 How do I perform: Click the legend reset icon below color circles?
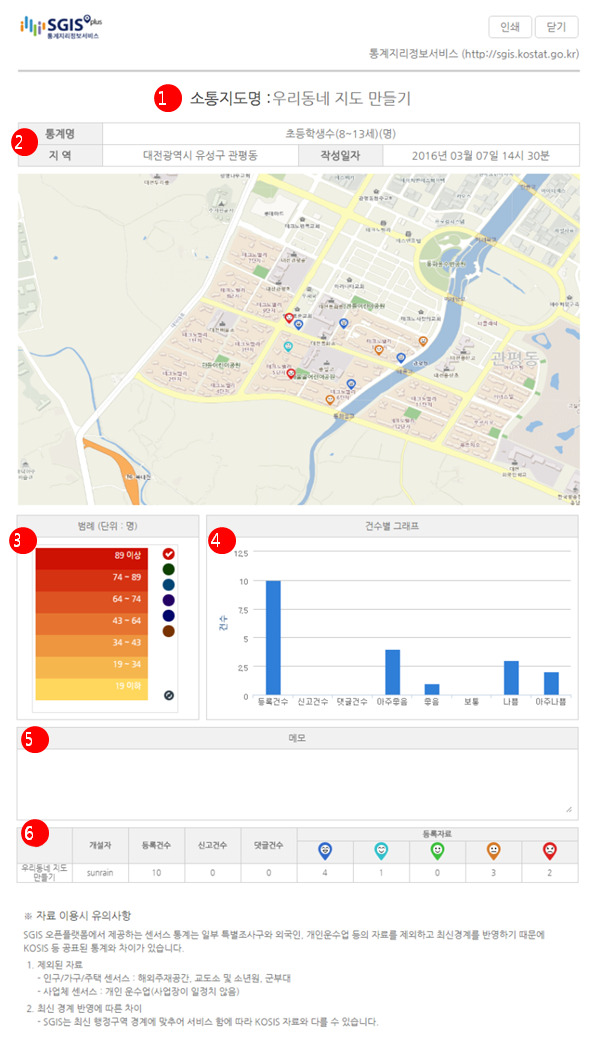168,695
